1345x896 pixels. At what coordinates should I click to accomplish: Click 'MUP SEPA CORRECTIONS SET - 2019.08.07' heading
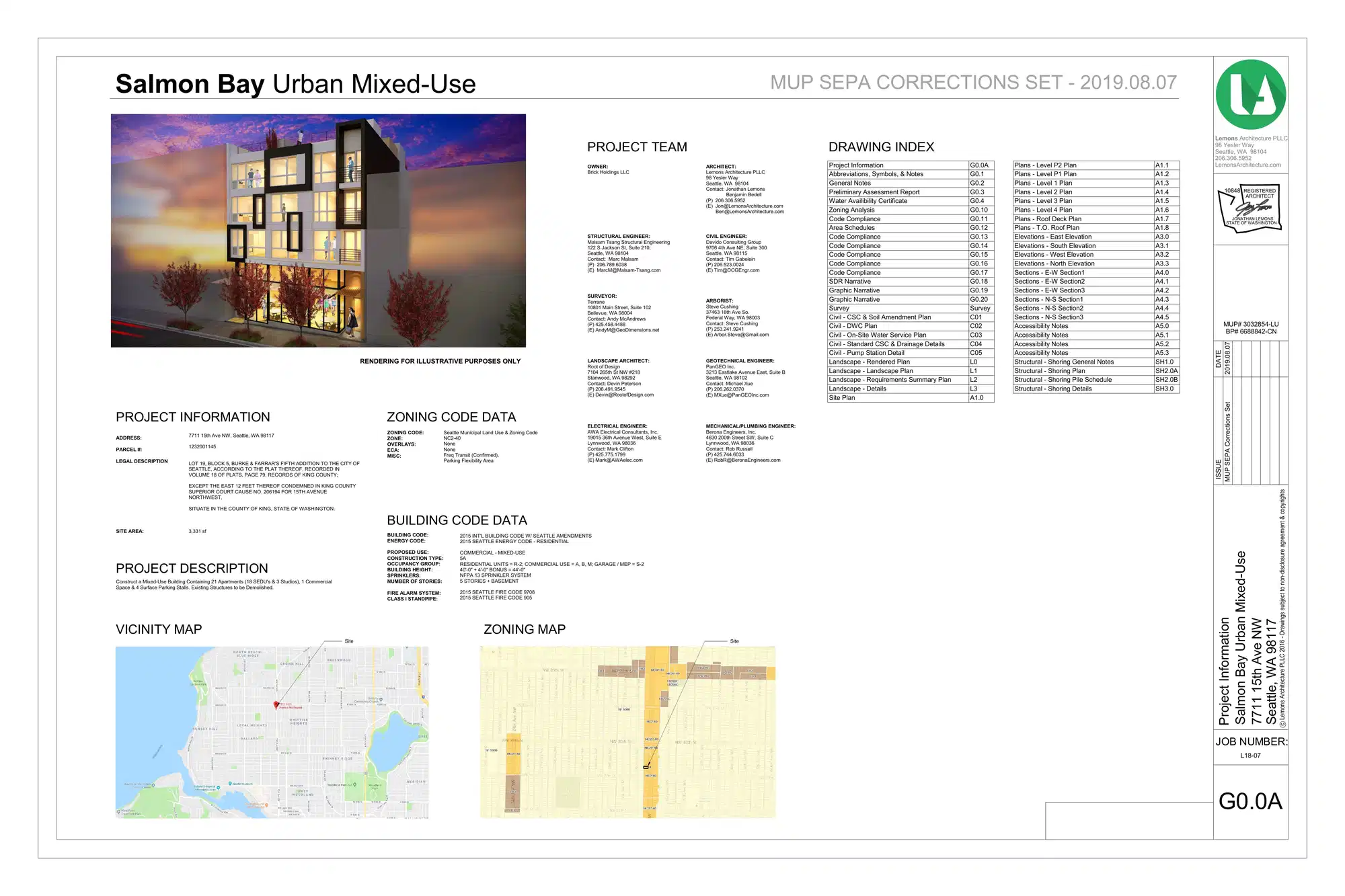pos(973,82)
